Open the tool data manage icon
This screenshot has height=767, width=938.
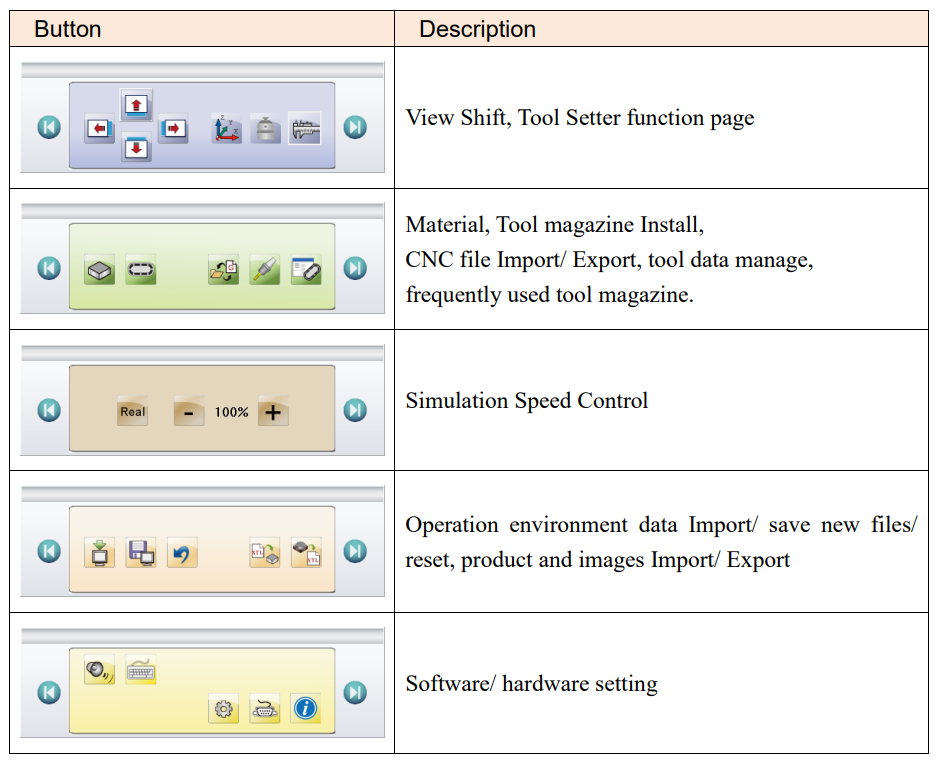point(265,270)
